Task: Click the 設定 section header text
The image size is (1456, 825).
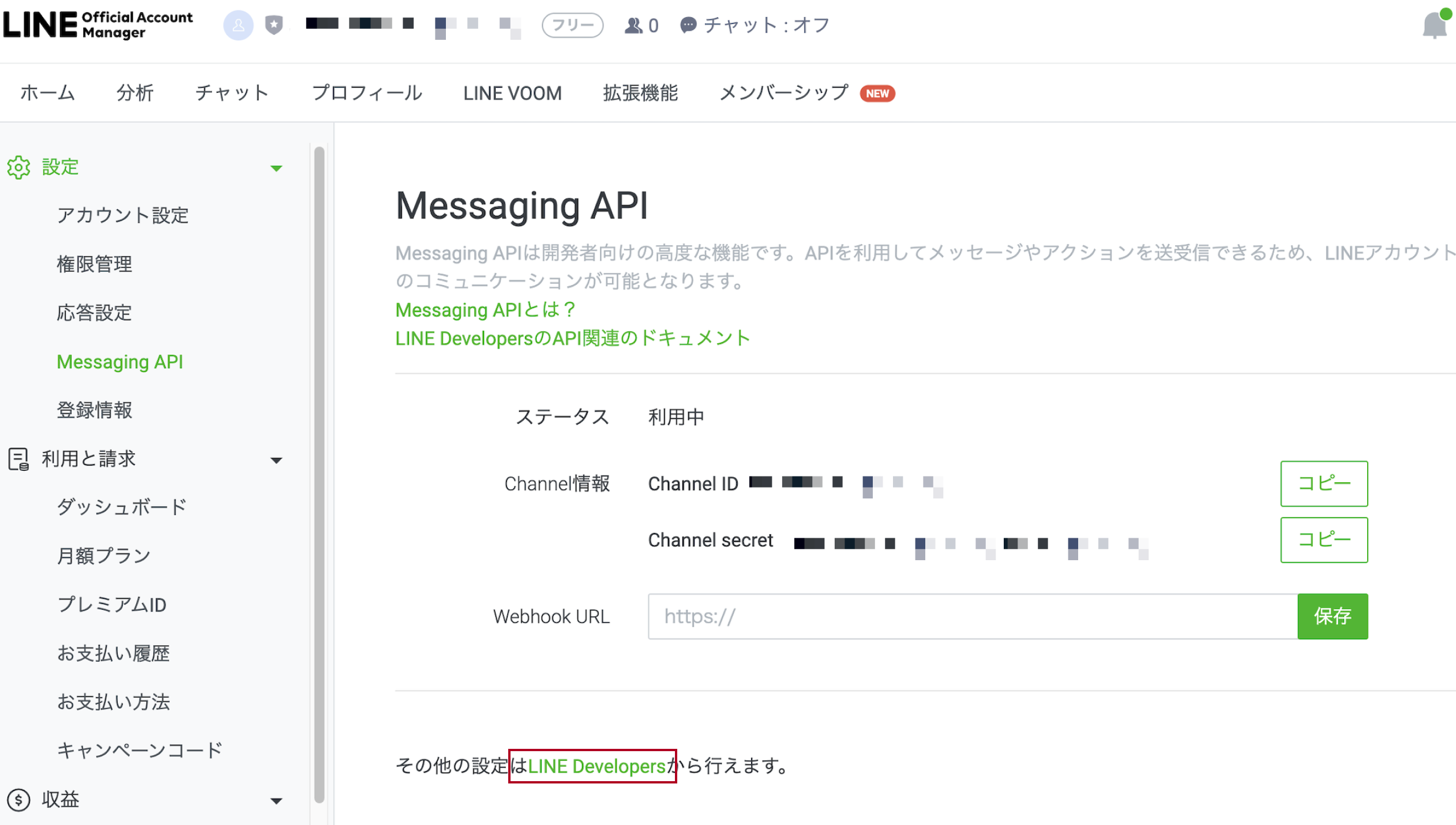Action: (x=61, y=167)
